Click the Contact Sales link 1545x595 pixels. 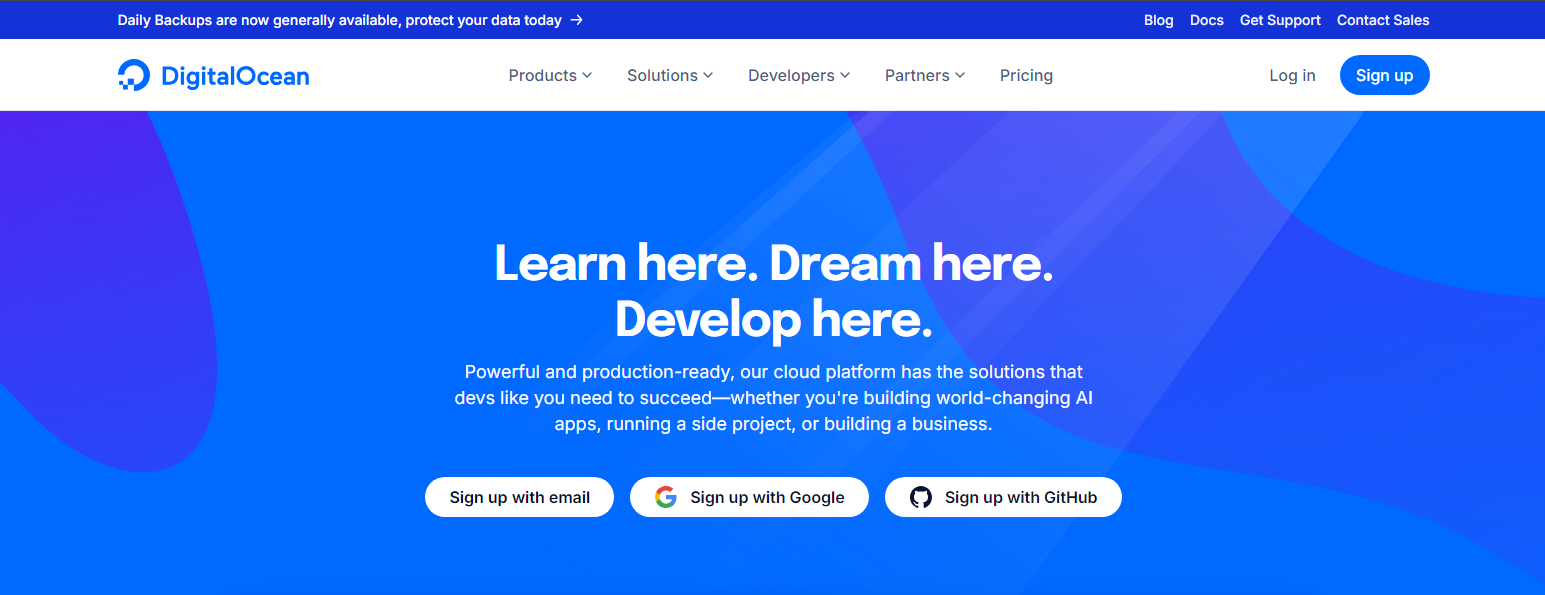tap(1383, 20)
